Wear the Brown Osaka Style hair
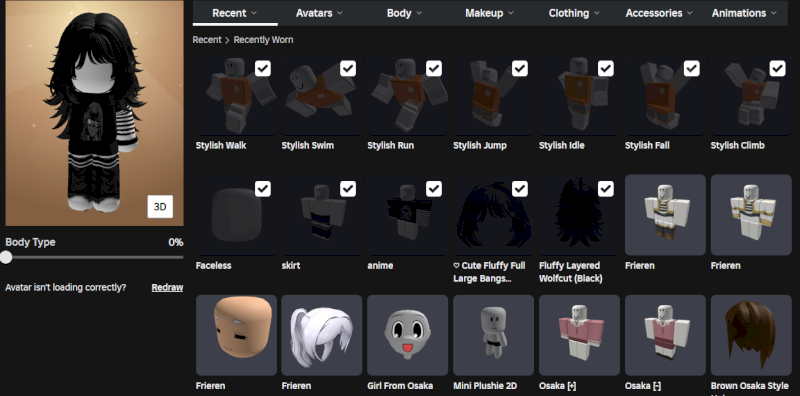This screenshot has width=800, height=396. pos(751,335)
